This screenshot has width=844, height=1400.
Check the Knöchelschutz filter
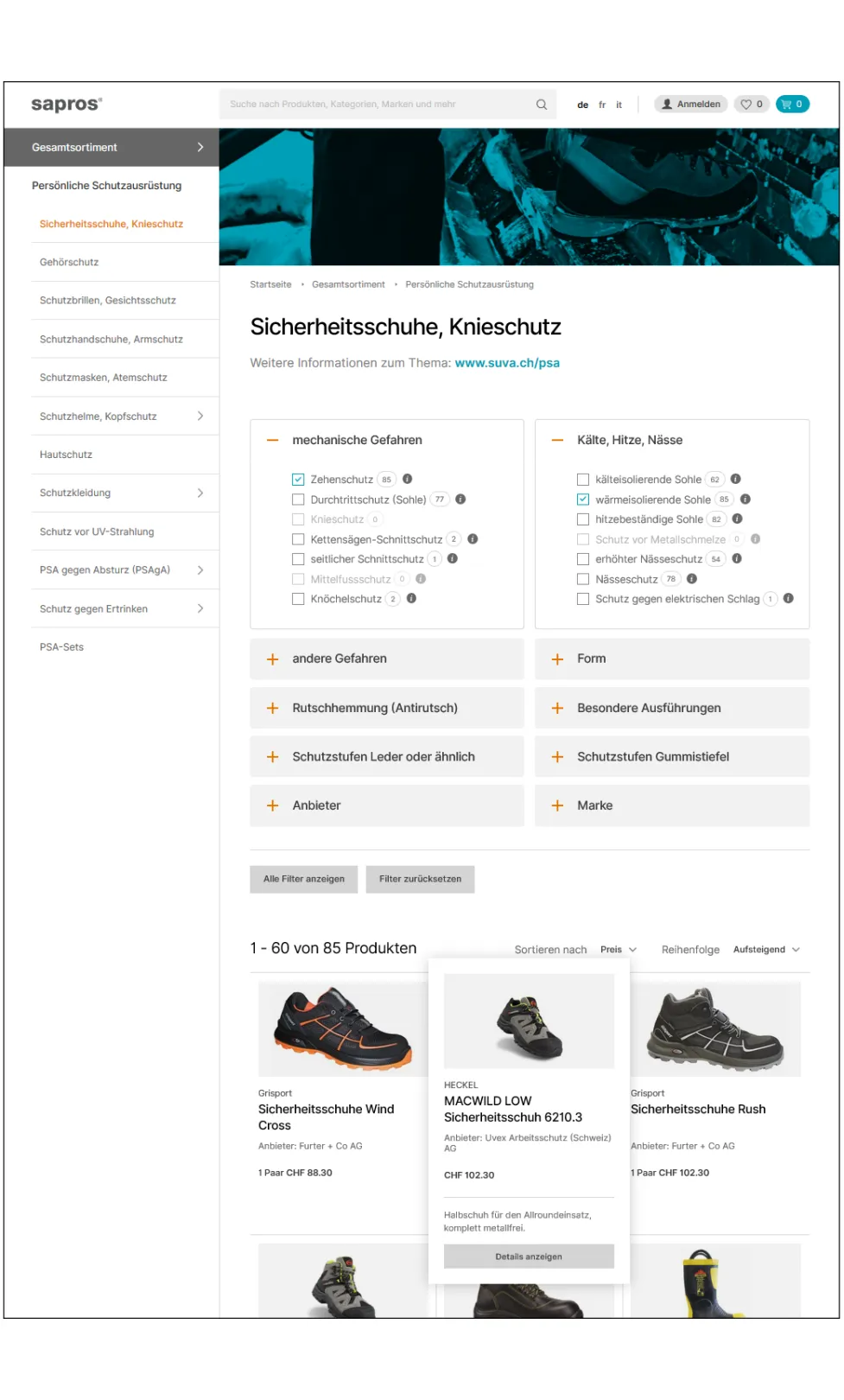pos(298,599)
